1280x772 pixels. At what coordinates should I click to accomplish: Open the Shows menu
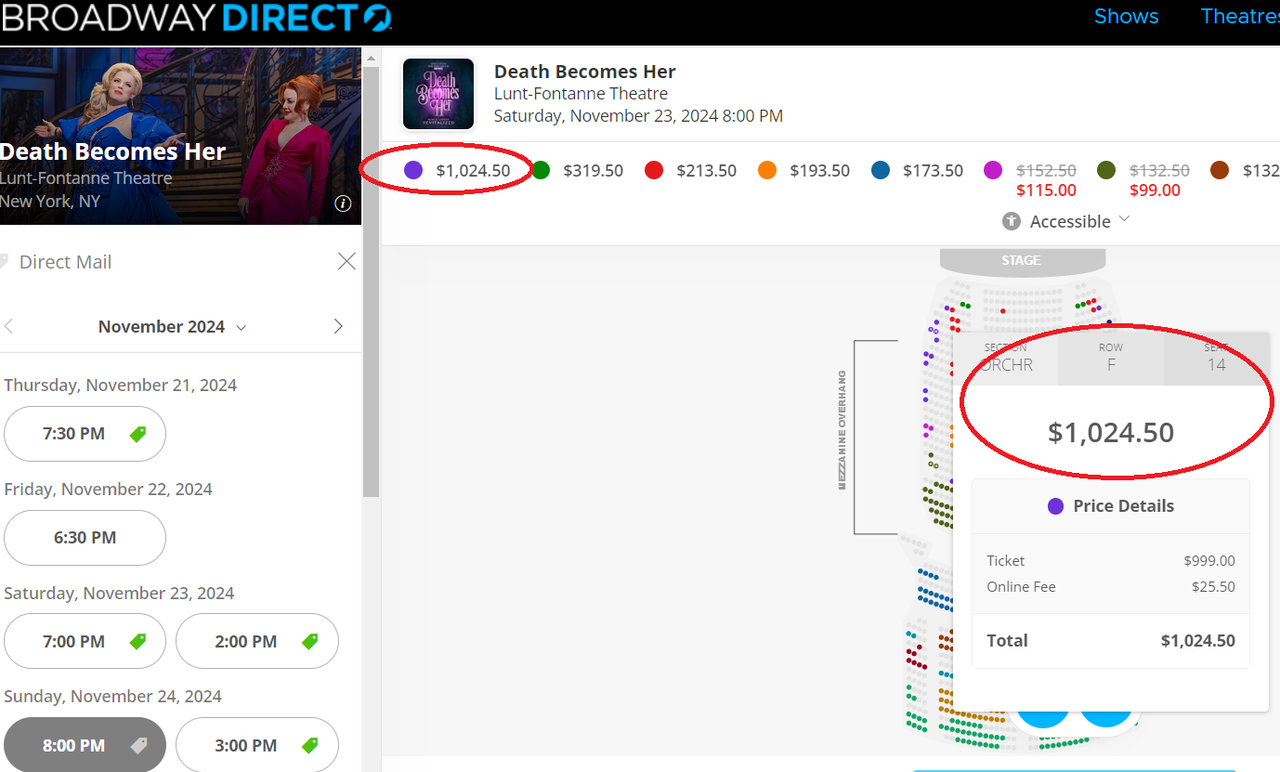1126,16
